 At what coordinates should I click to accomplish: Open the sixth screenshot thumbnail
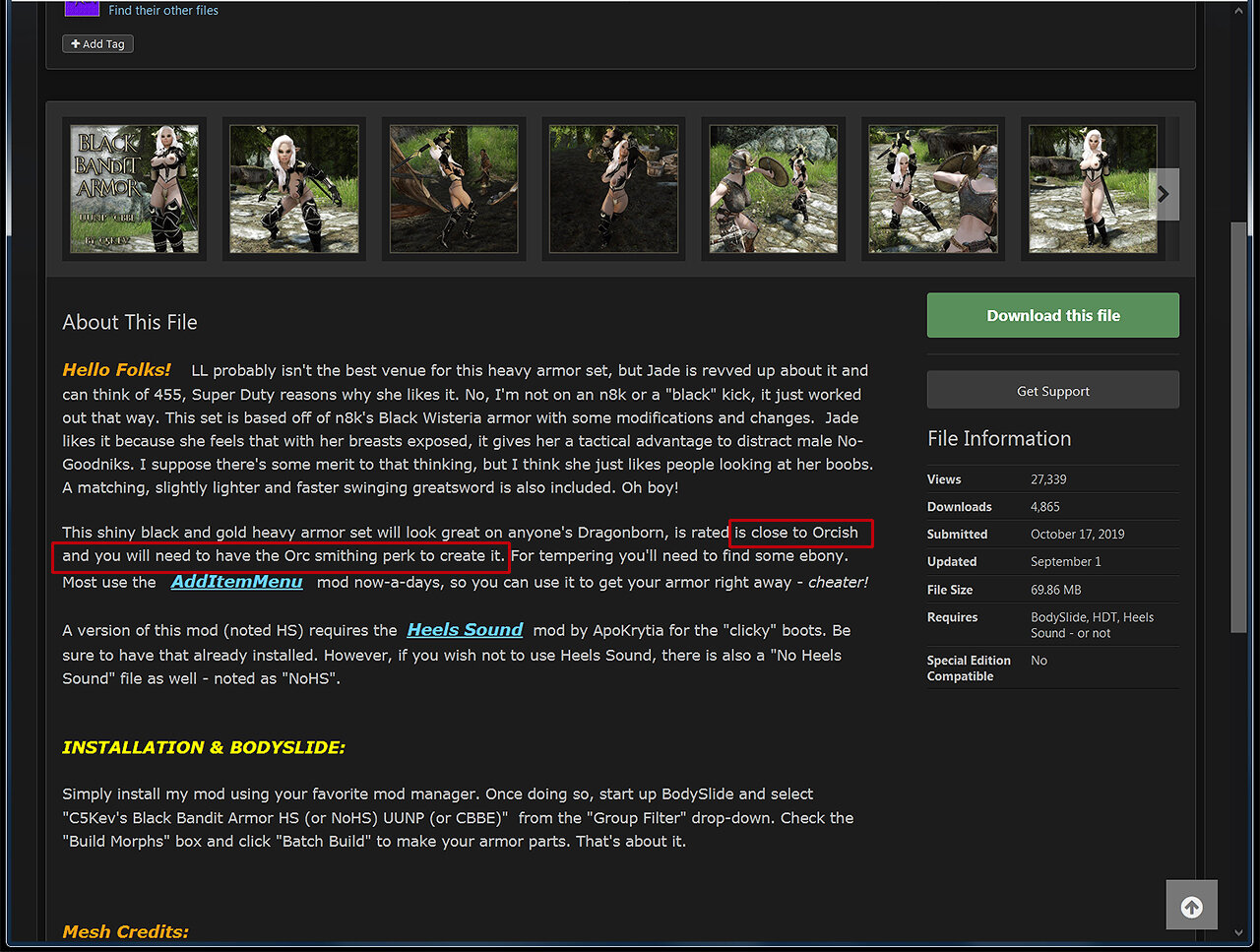(933, 189)
